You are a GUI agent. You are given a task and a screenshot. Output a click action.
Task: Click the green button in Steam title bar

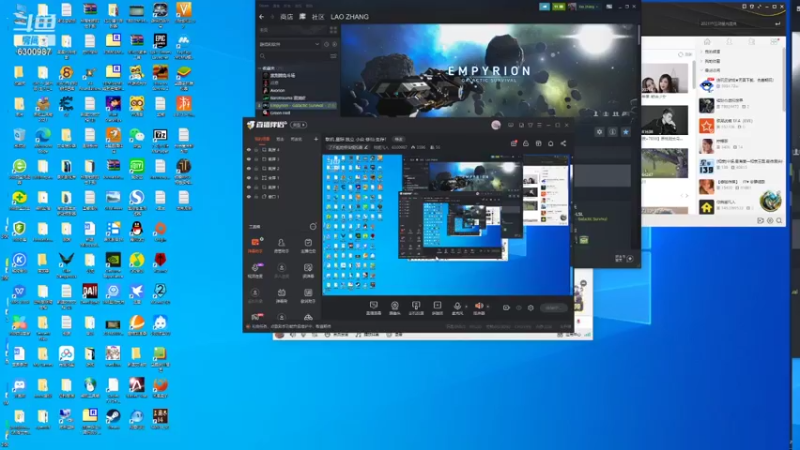(559, 7)
